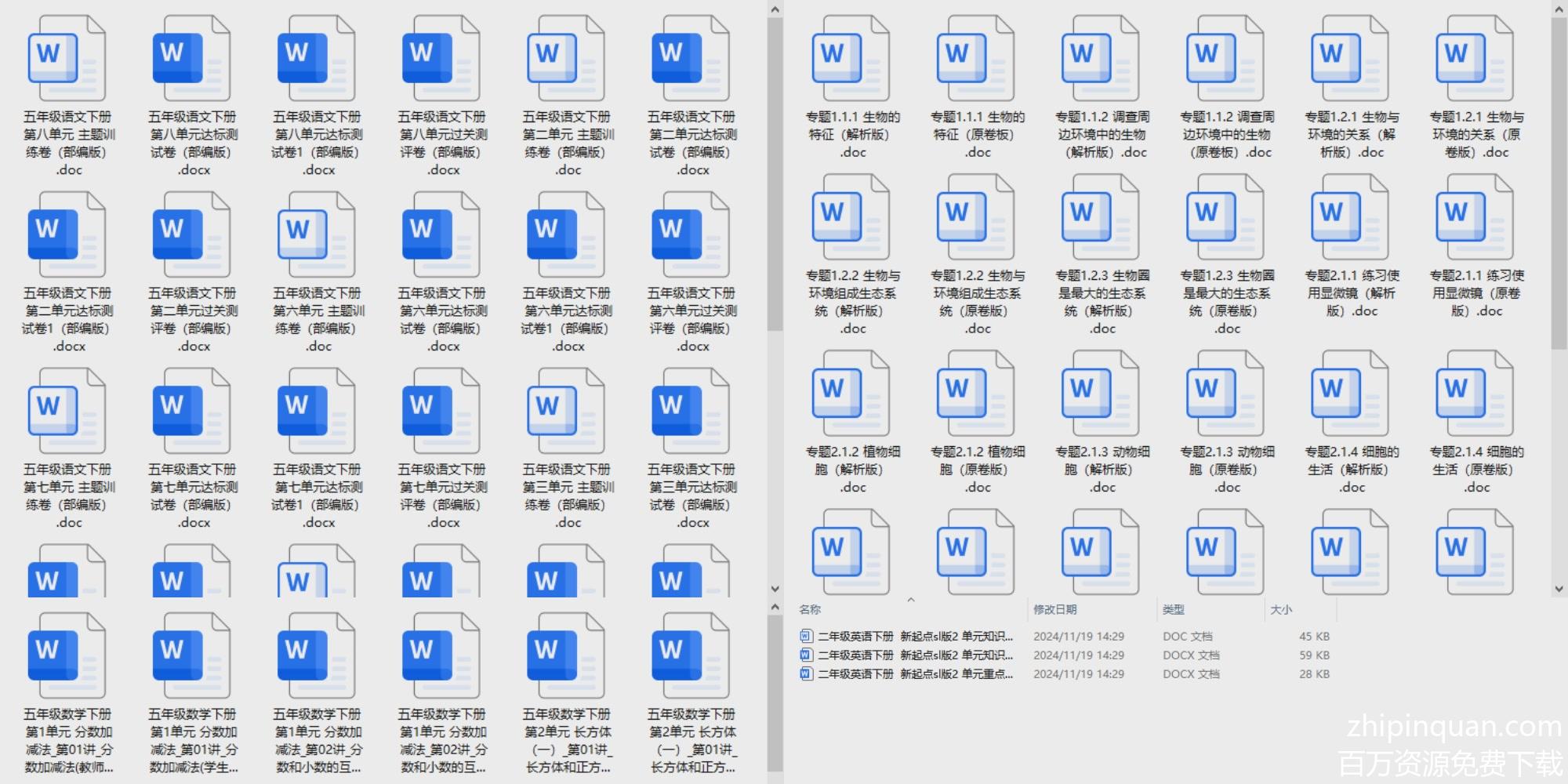The width and height of the screenshot is (1568, 784).
Task: Click scroll-down arrow of 专题 files pane
Action: (1559, 589)
